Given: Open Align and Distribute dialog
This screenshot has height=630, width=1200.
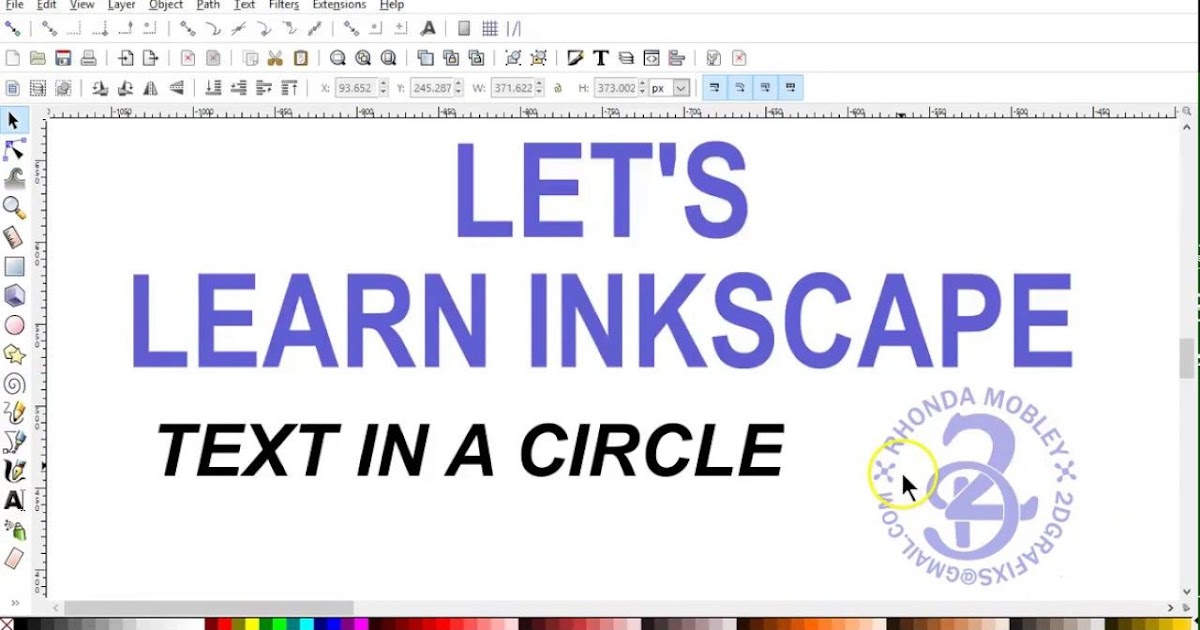Looking at the screenshot, I should [x=676, y=58].
